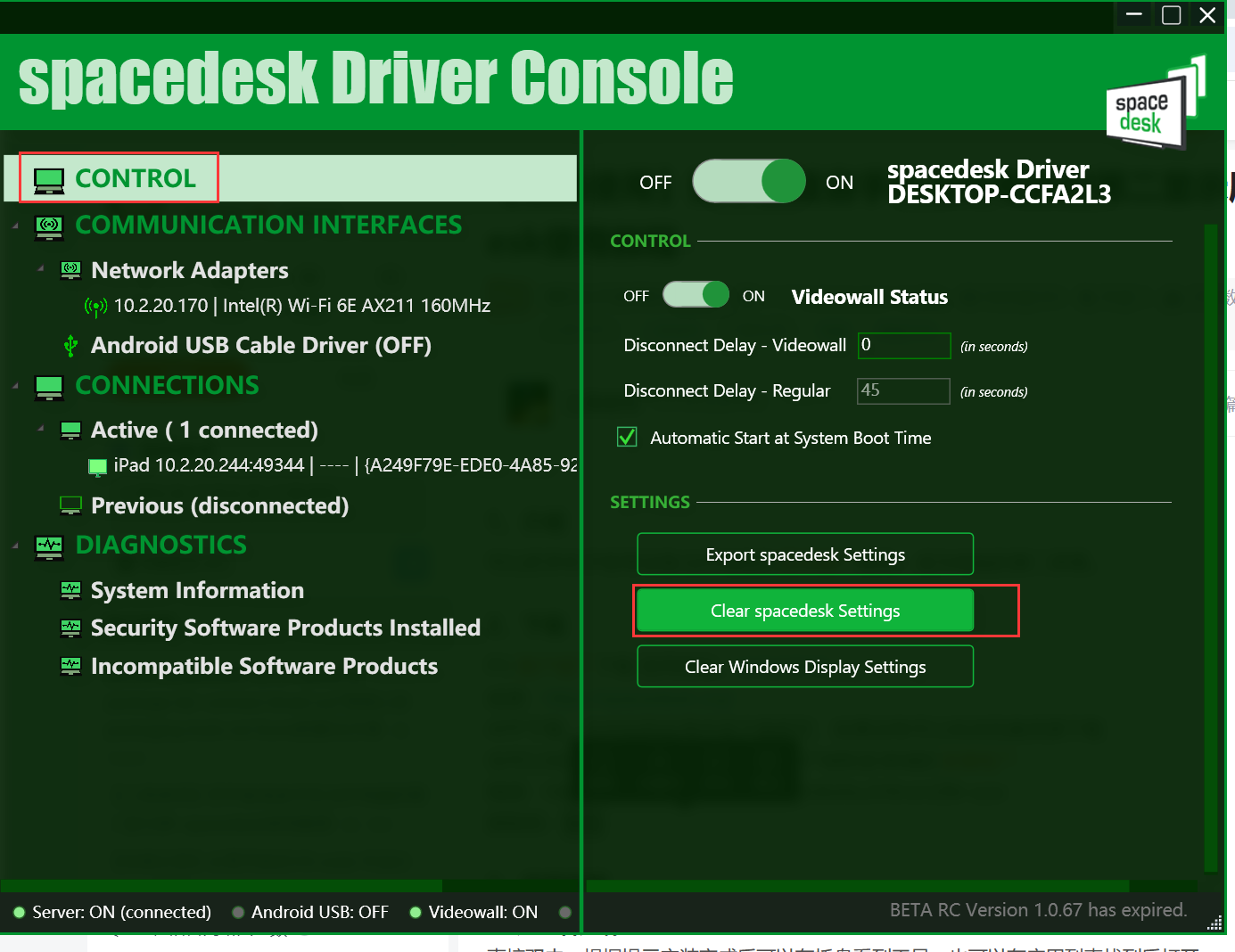Click the 'Android USB: OFF' status text
This screenshot has height=952, width=1235.
click(320, 912)
